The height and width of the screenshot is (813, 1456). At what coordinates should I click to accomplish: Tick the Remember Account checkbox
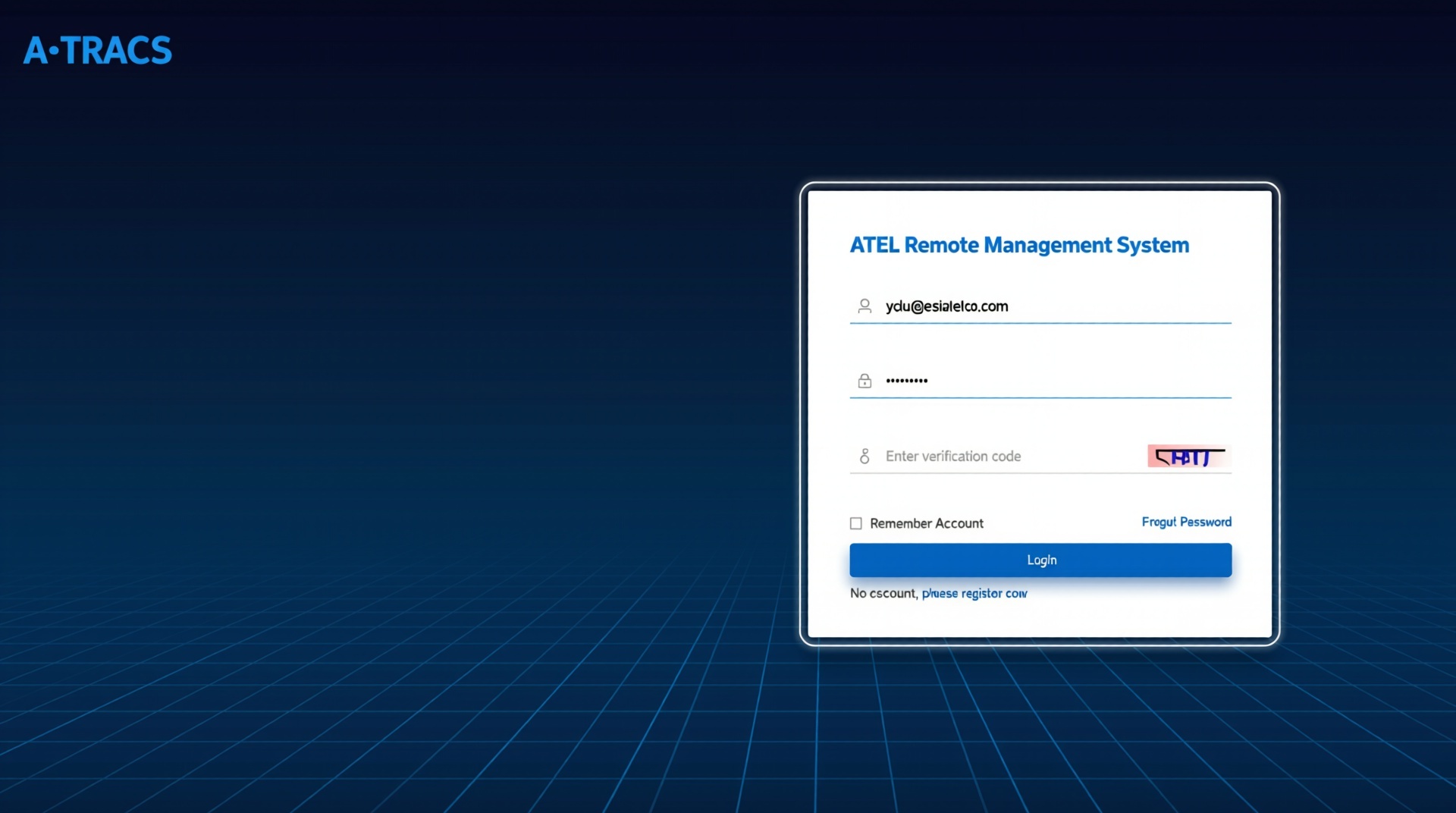click(856, 523)
